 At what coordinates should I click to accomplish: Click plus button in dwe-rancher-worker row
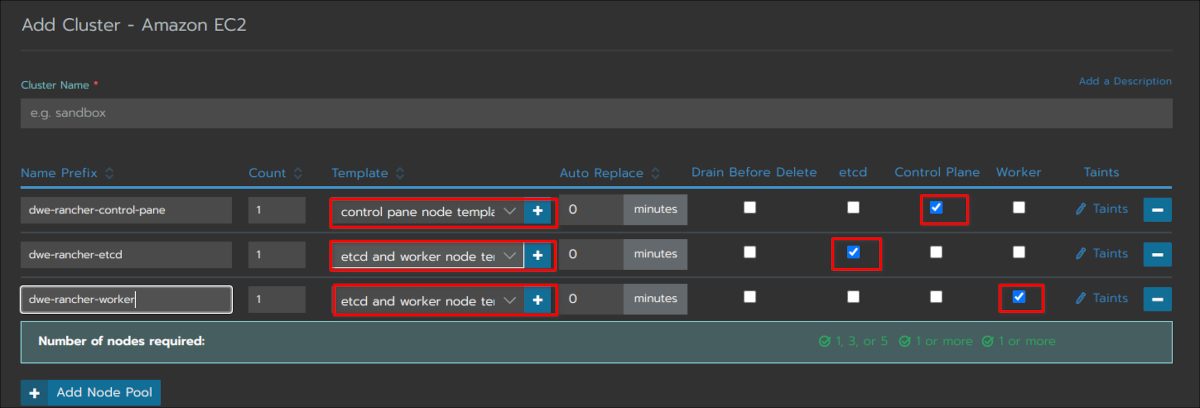pos(537,299)
